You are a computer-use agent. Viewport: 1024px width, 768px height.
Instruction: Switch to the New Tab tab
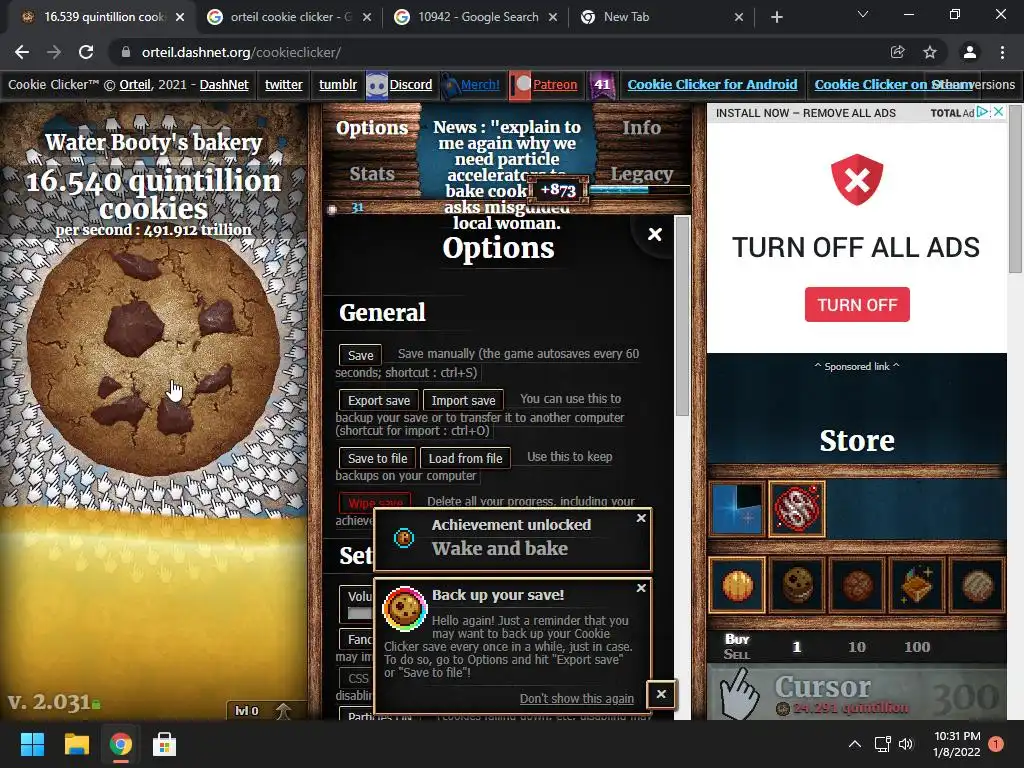click(663, 17)
